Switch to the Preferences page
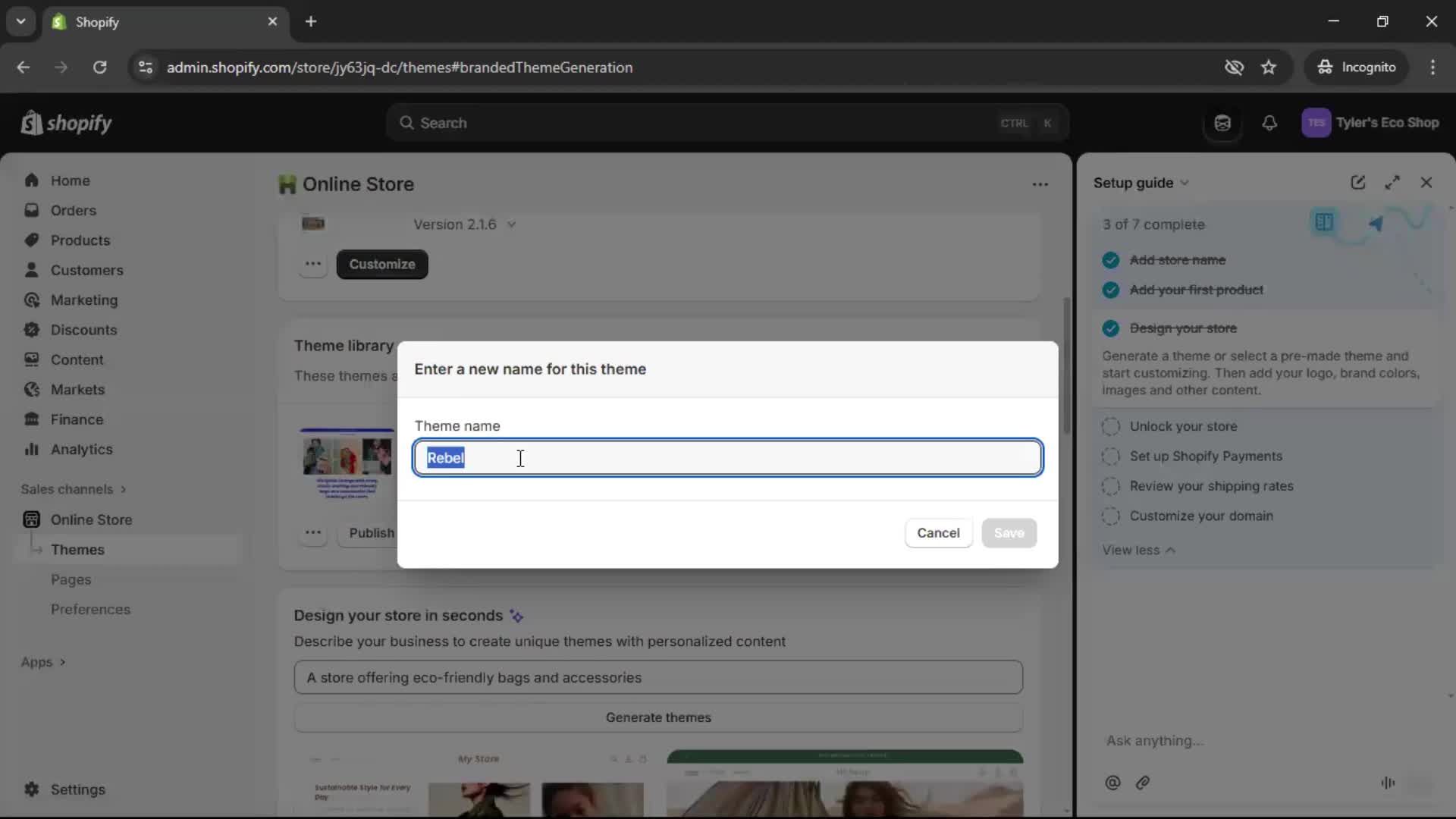The height and width of the screenshot is (819, 1456). [x=90, y=609]
